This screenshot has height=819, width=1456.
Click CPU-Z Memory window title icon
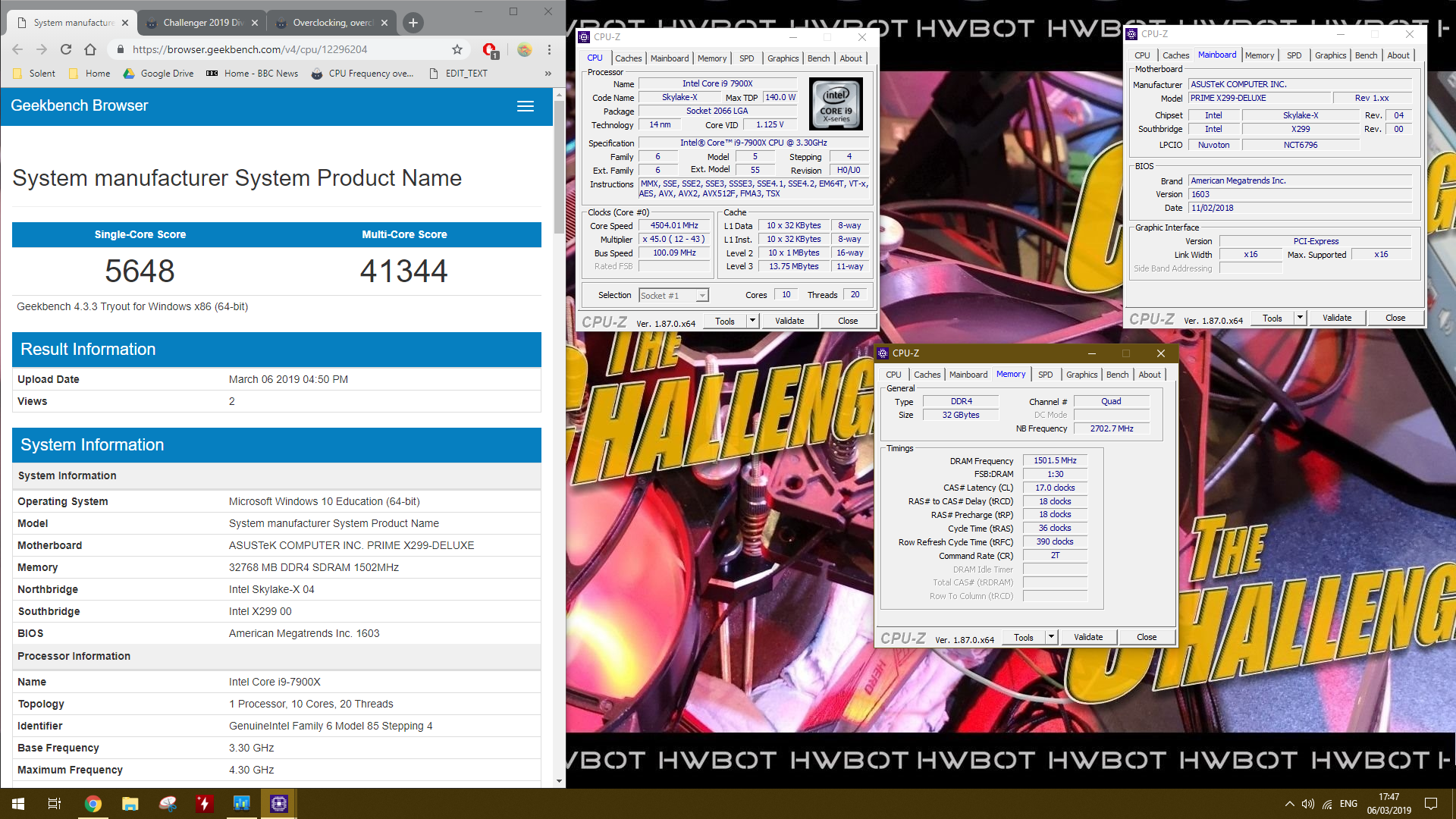click(x=883, y=353)
